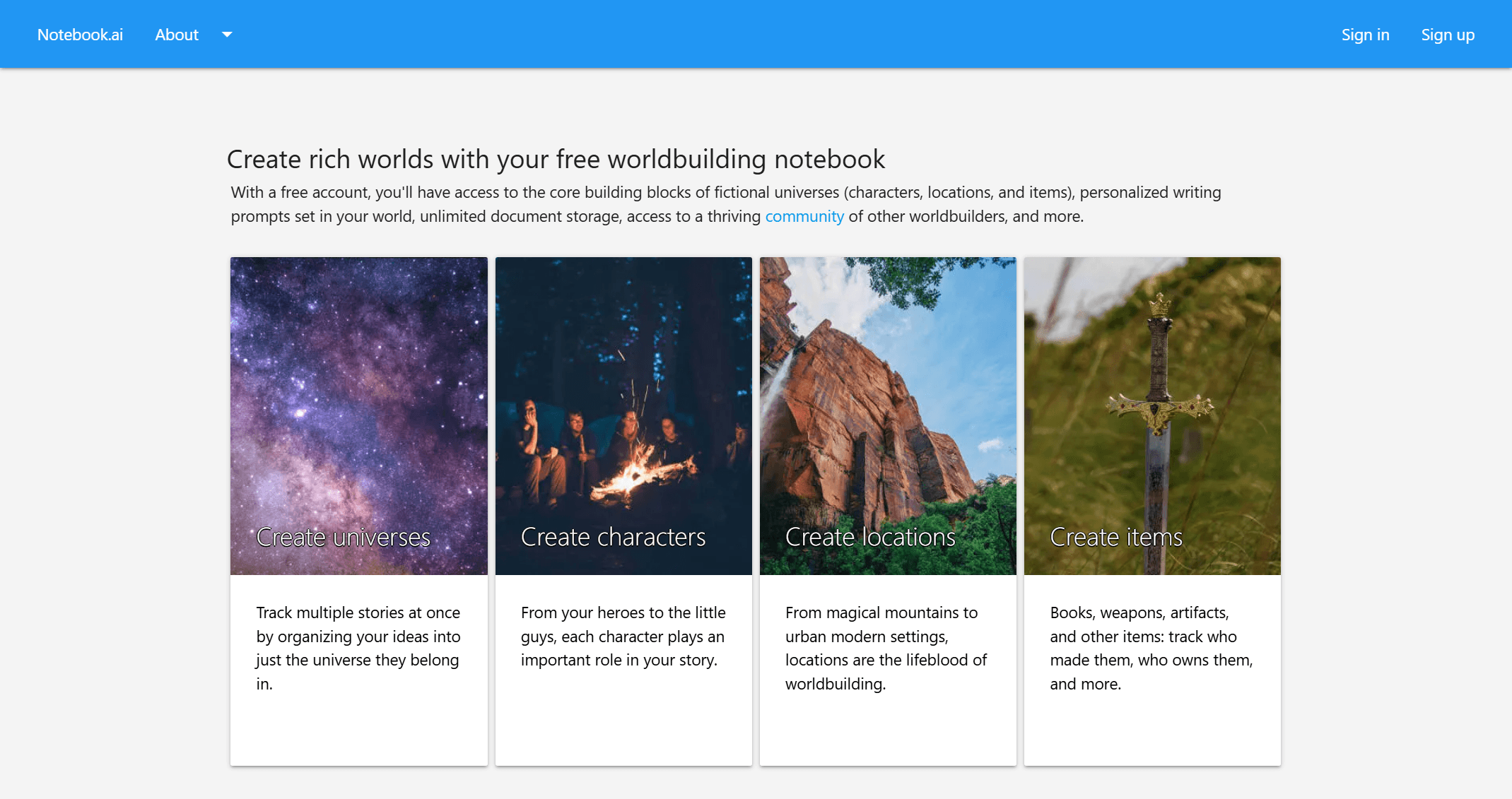1512x799 pixels.
Task: Click the Create items sword image
Action: [1151, 389]
